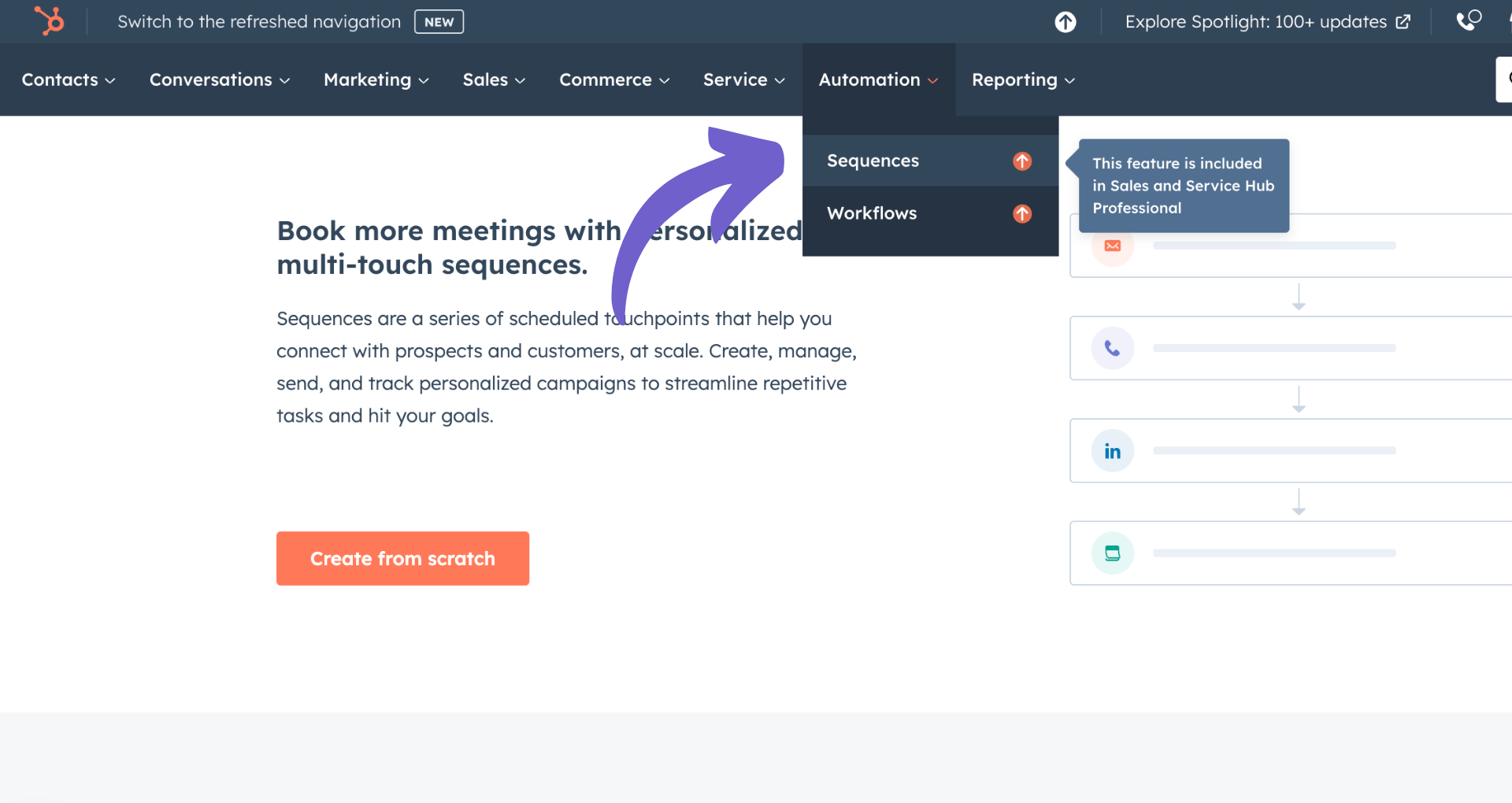Image resolution: width=1512 pixels, height=803 pixels.
Task: Expand the Reporting dropdown
Action: [x=1022, y=80]
